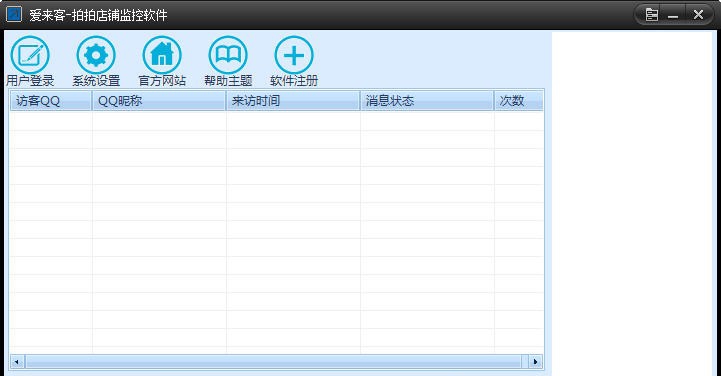Click the horizontal scrollbar thumb
Viewport: 721px width, 376px height.
coord(274,362)
